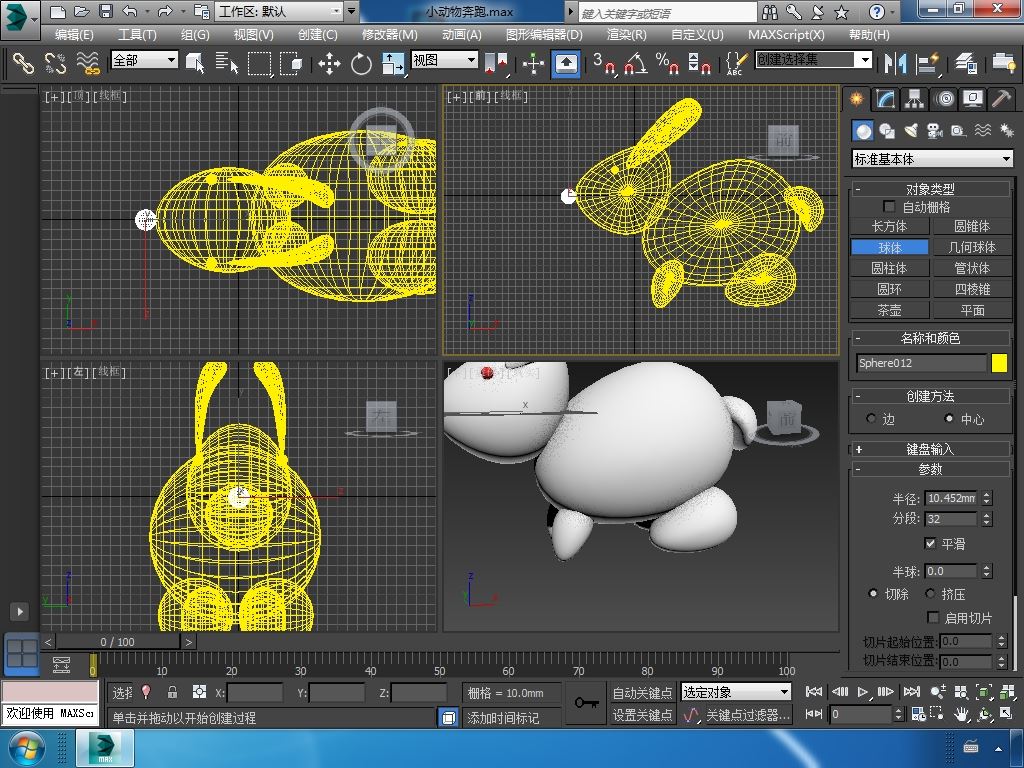1024x768 pixels.
Task: Click the 设置关键点 set key button
Action: (x=642, y=715)
